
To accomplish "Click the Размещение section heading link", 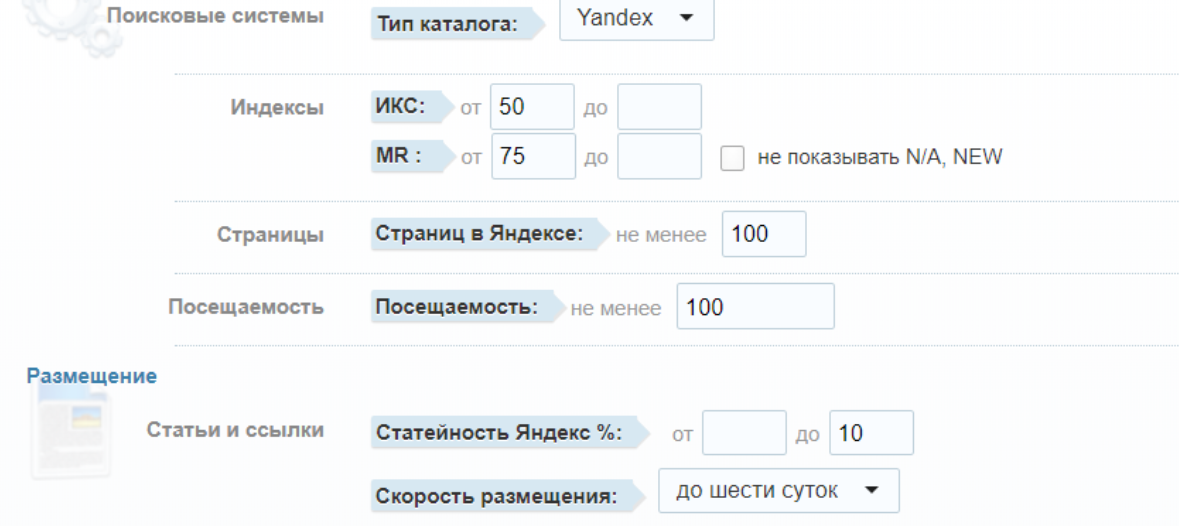I will click(x=92, y=377).
